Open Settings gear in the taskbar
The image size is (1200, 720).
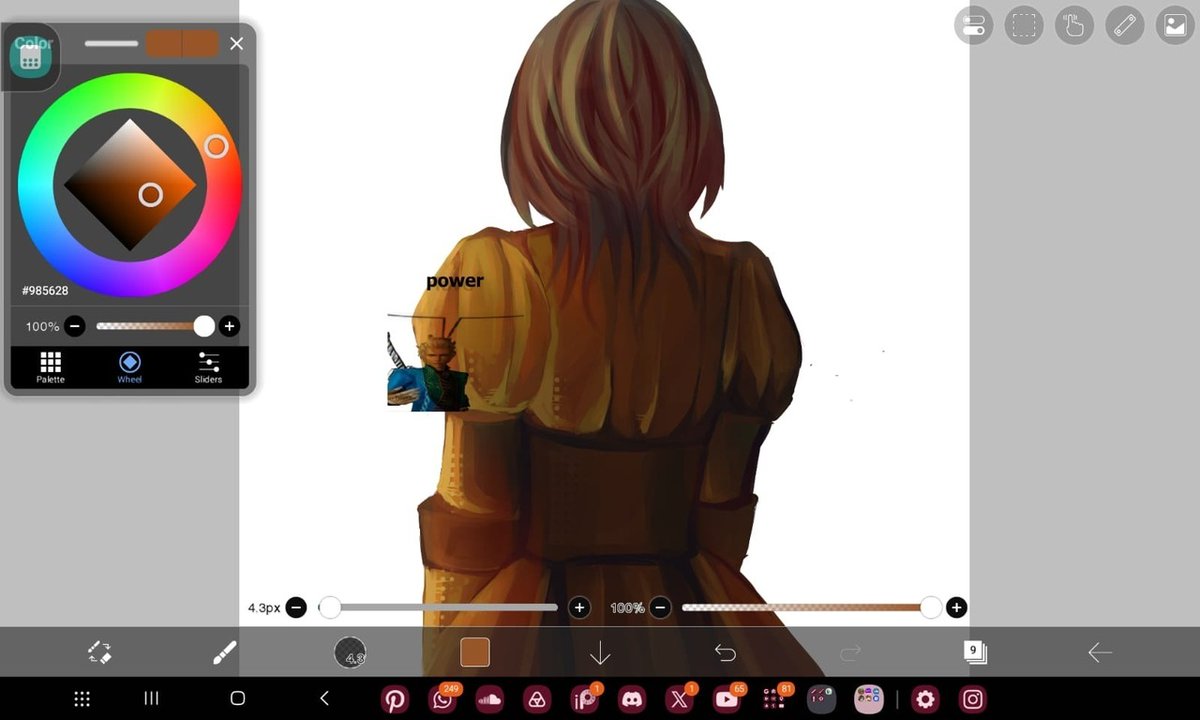(926, 699)
